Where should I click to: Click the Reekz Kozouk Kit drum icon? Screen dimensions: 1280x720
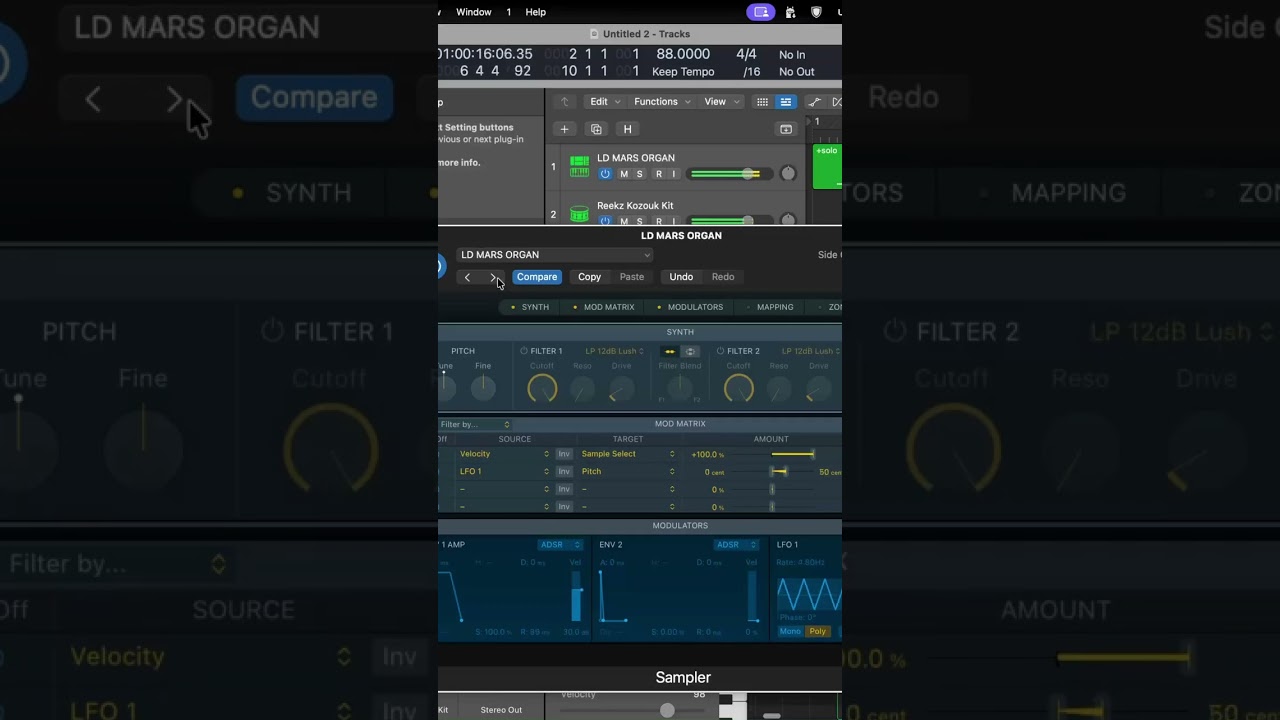[579, 213]
